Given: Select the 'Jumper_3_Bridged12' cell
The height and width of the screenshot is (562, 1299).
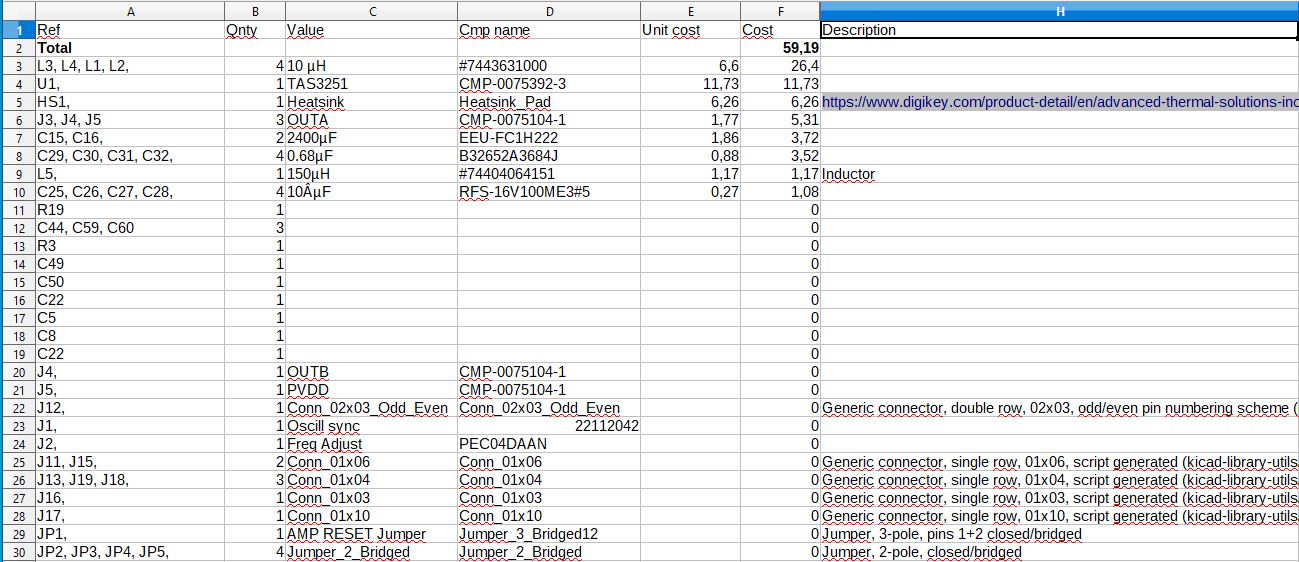Looking at the screenshot, I should [x=549, y=534].
